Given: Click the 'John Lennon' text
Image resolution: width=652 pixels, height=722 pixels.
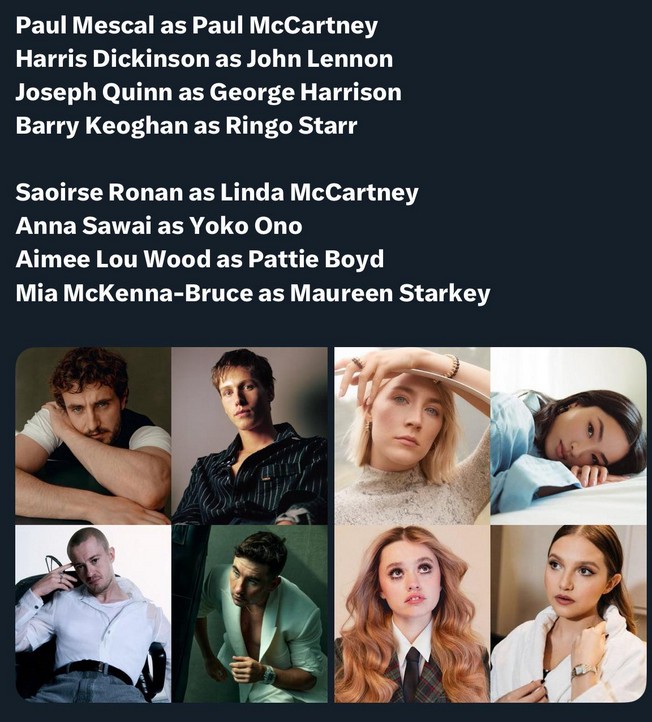Looking at the screenshot, I should (x=320, y=59).
